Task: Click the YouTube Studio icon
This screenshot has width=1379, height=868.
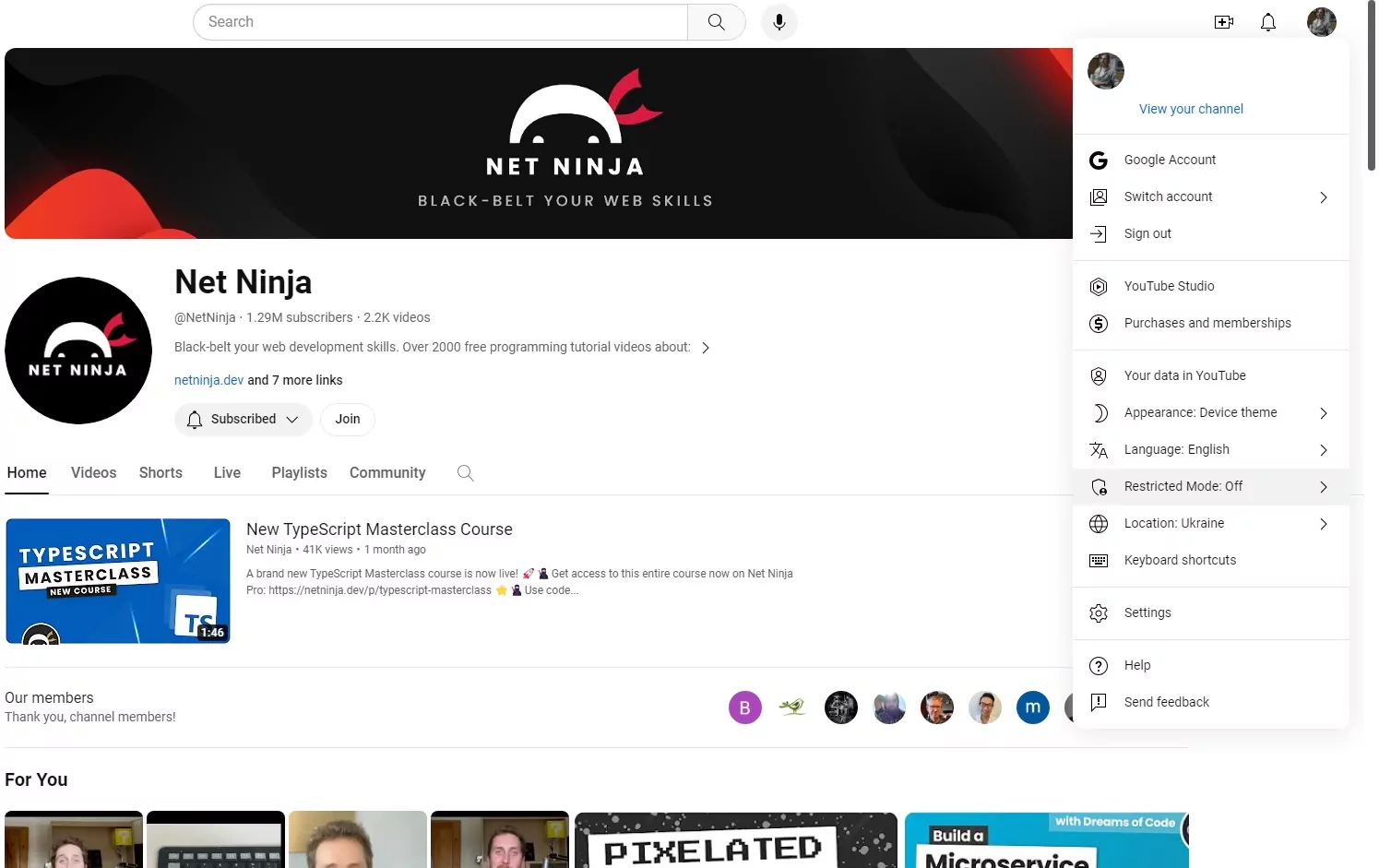Action: coord(1099,287)
